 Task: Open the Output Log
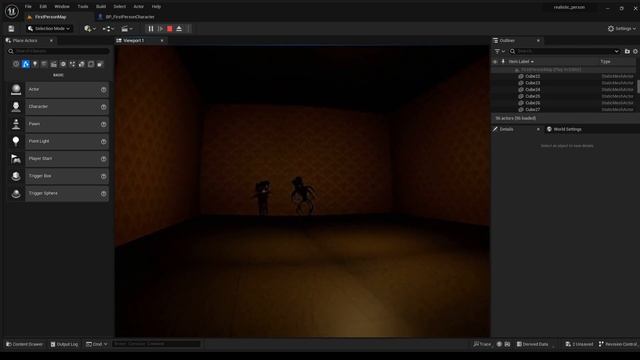[x=64, y=344]
